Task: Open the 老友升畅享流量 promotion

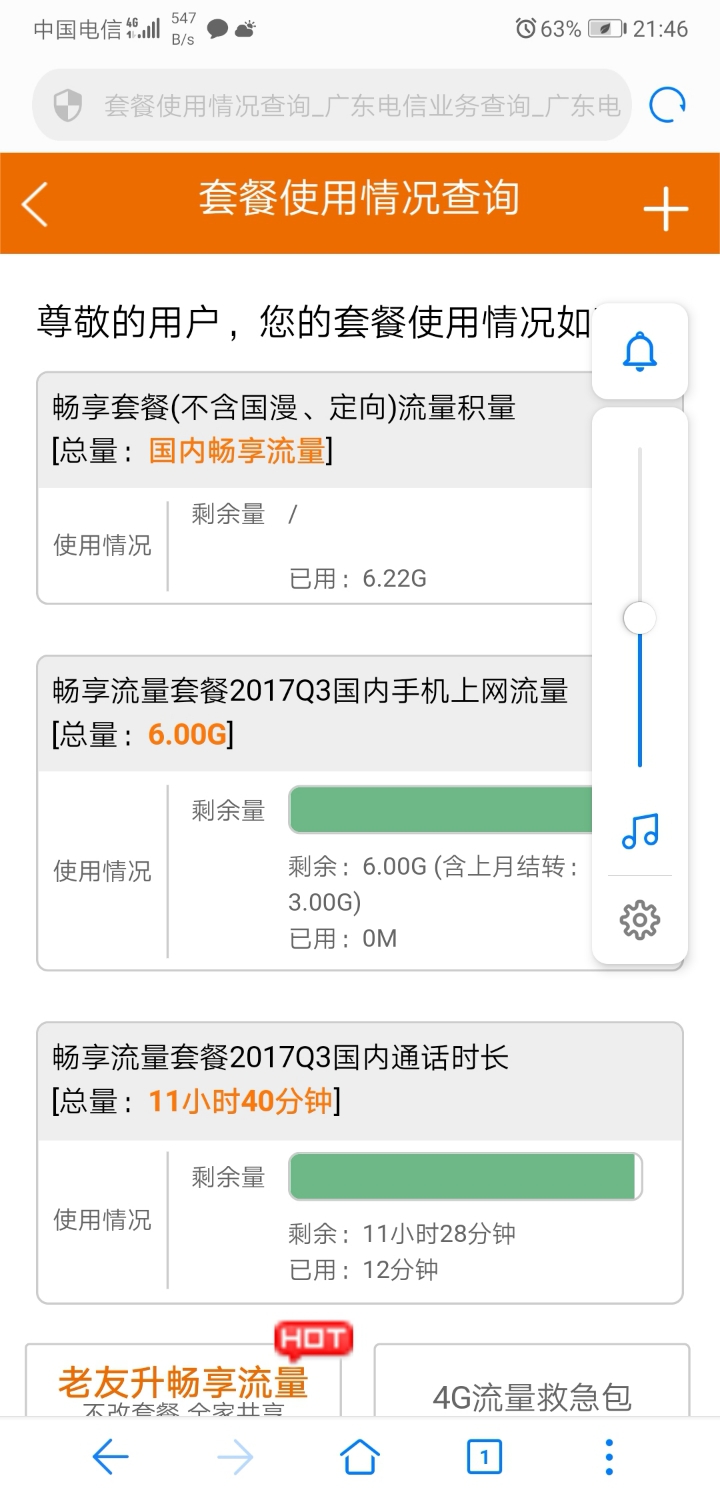Action: click(183, 1384)
